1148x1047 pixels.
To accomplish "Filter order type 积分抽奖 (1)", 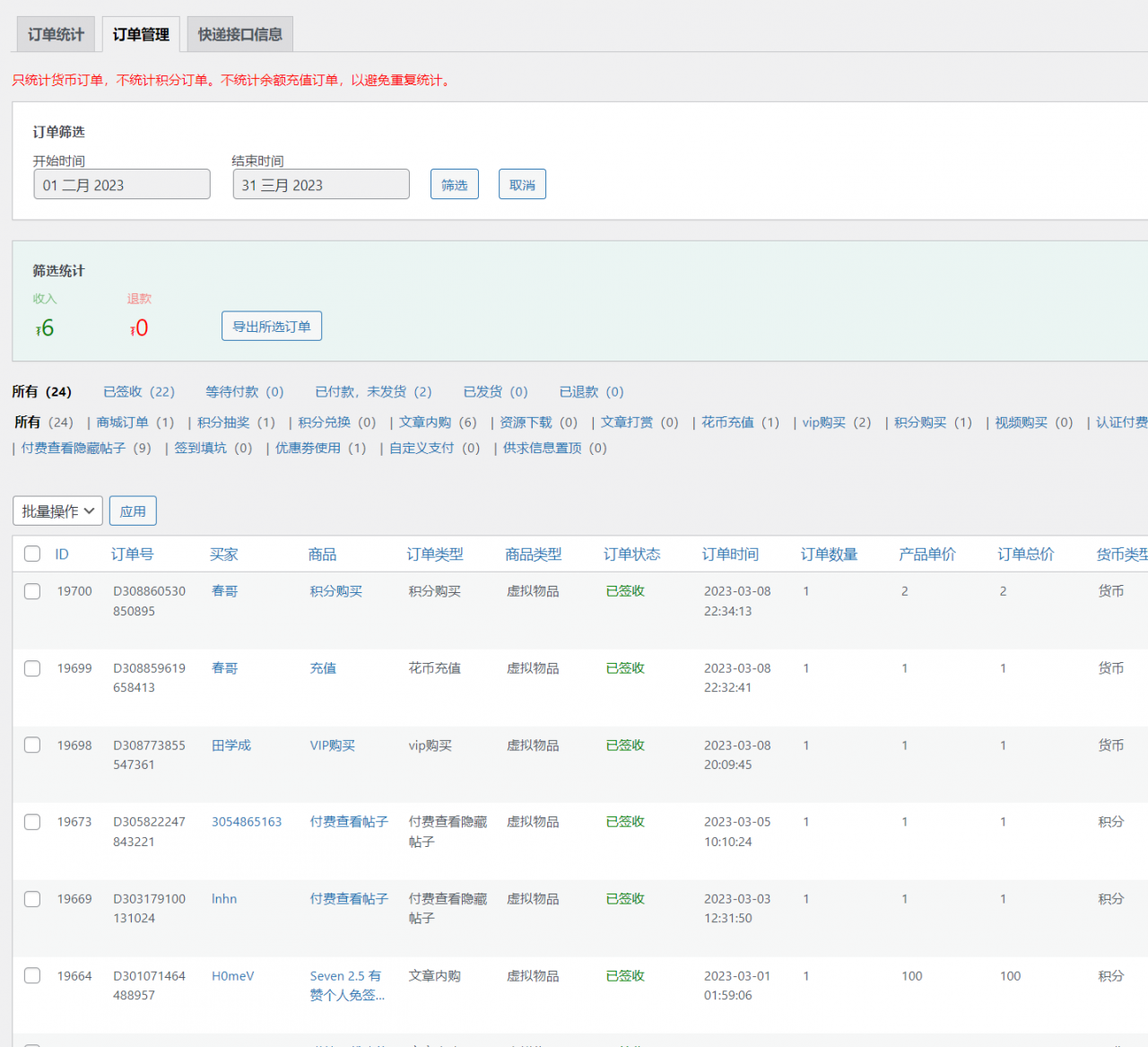I will 236,423.
